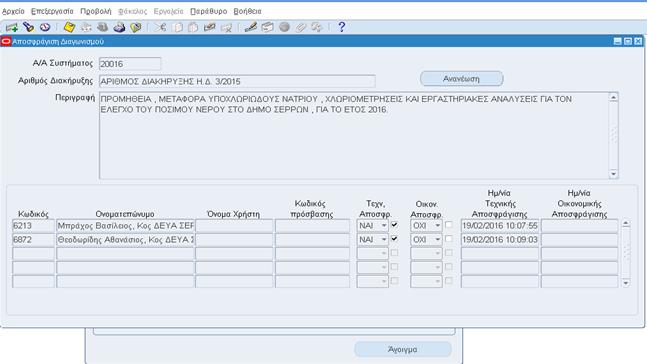Click date cell 19/02/2016 10:09:03
The image size is (647, 364).
pos(500,240)
